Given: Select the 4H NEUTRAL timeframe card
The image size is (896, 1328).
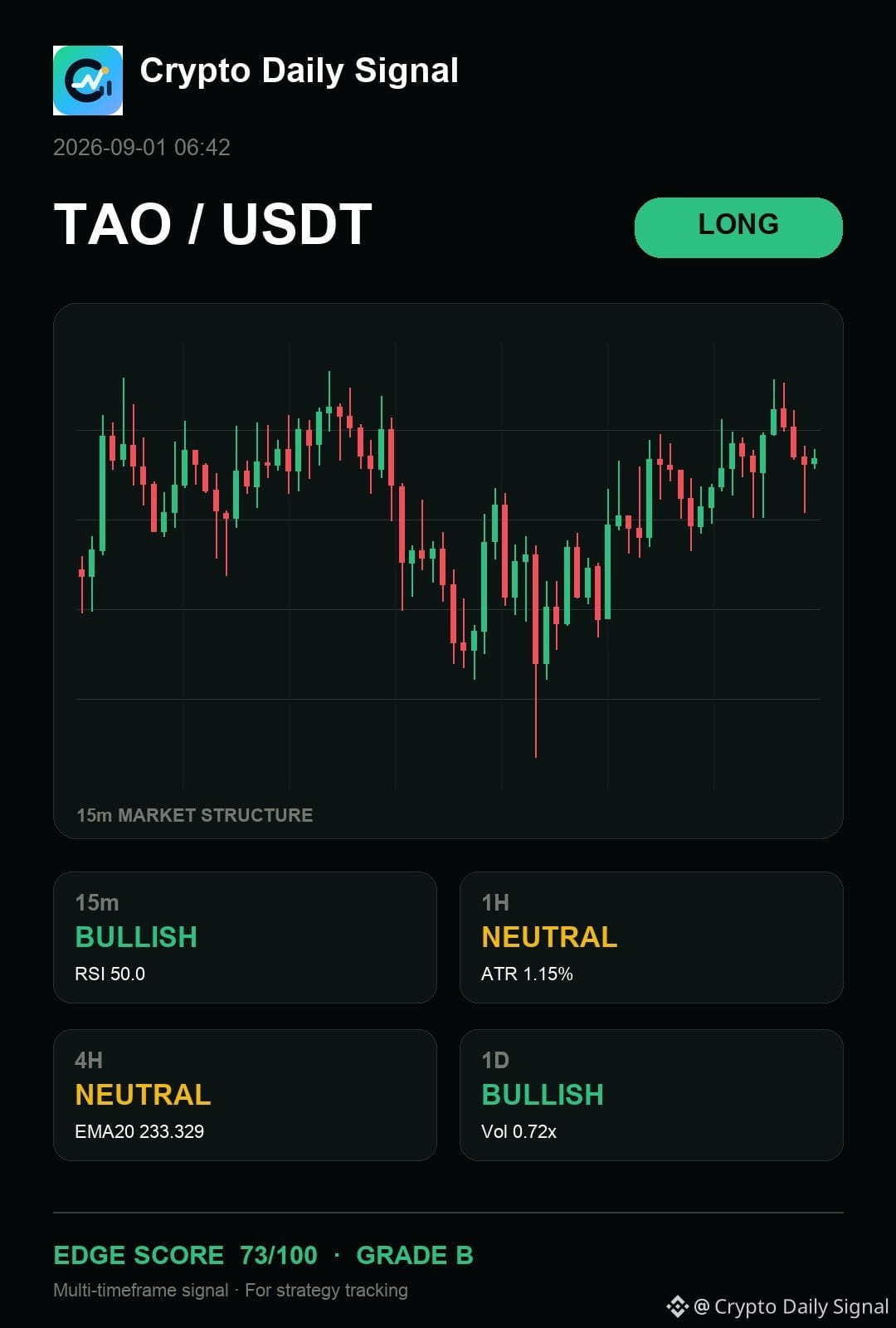Looking at the screenshot, I should [x=245, y=1095].
